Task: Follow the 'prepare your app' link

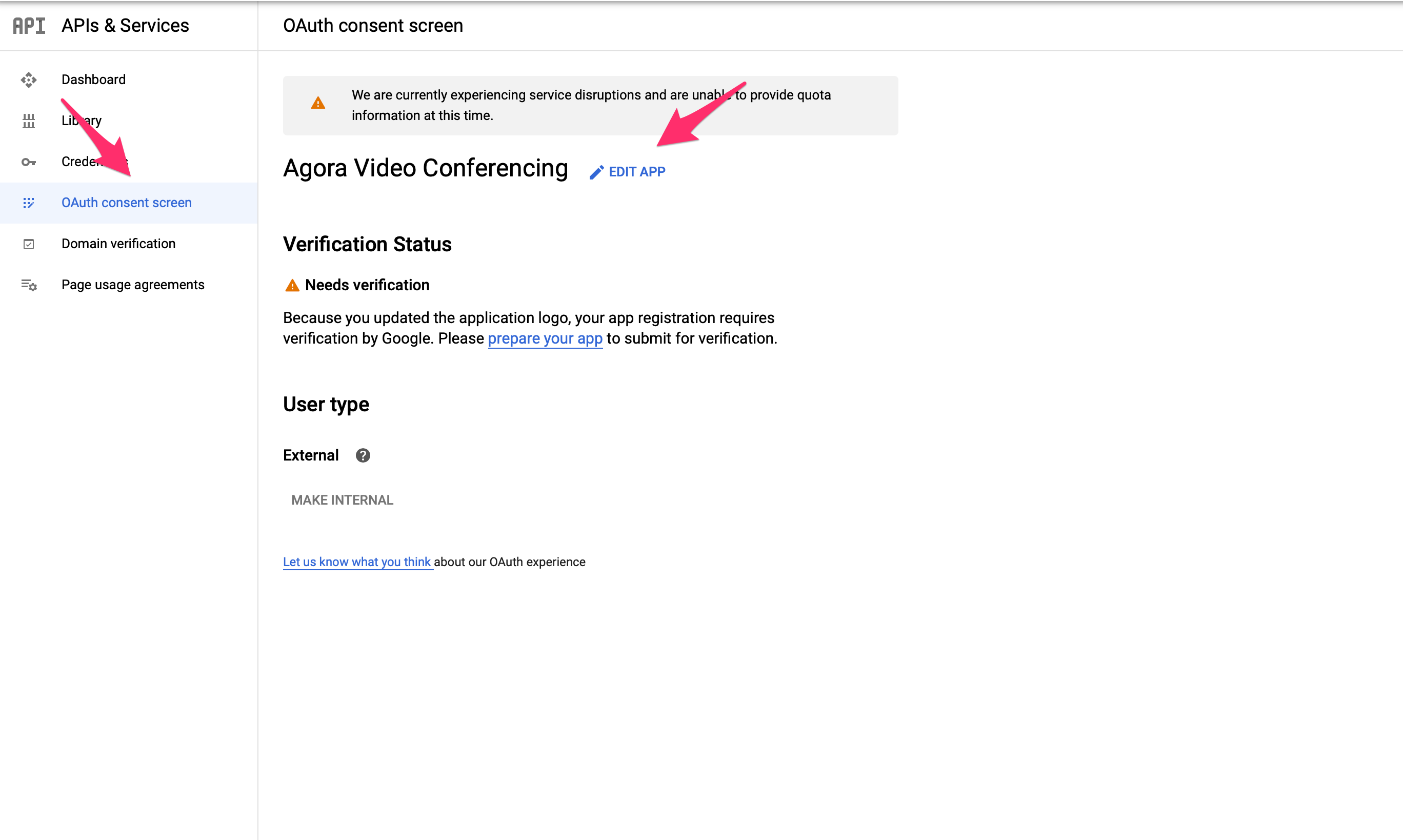Action: 545,338
